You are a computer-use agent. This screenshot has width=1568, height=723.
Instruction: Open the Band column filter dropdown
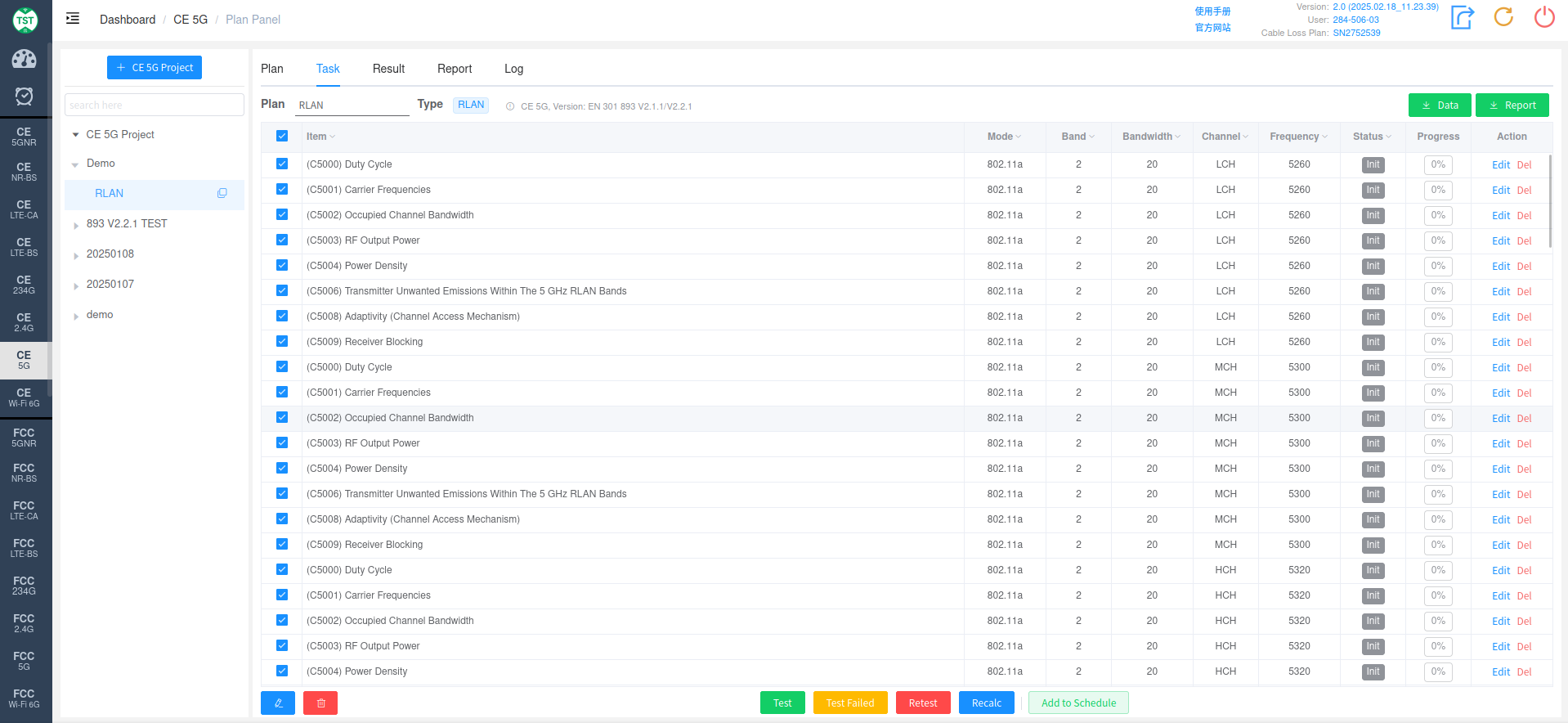[1092, 137]
